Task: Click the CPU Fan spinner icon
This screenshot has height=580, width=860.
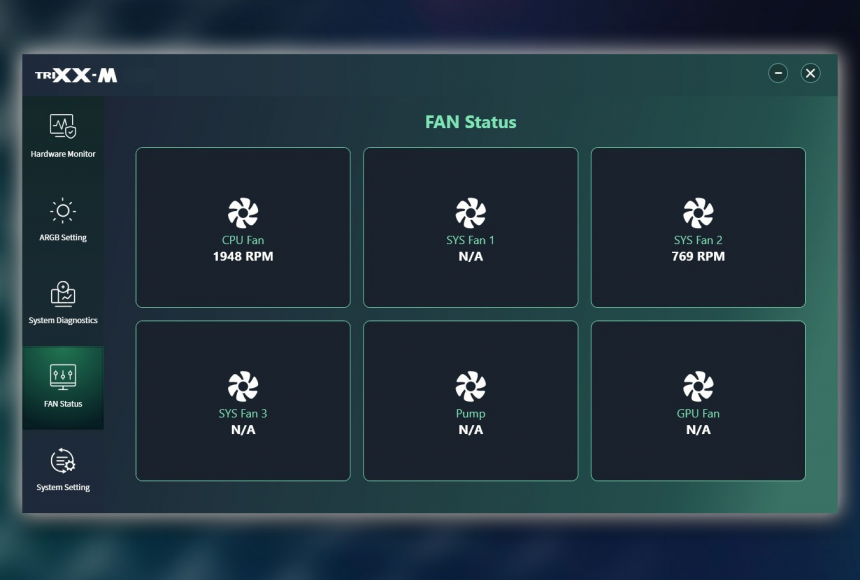Action: click(x=243, y=212)
